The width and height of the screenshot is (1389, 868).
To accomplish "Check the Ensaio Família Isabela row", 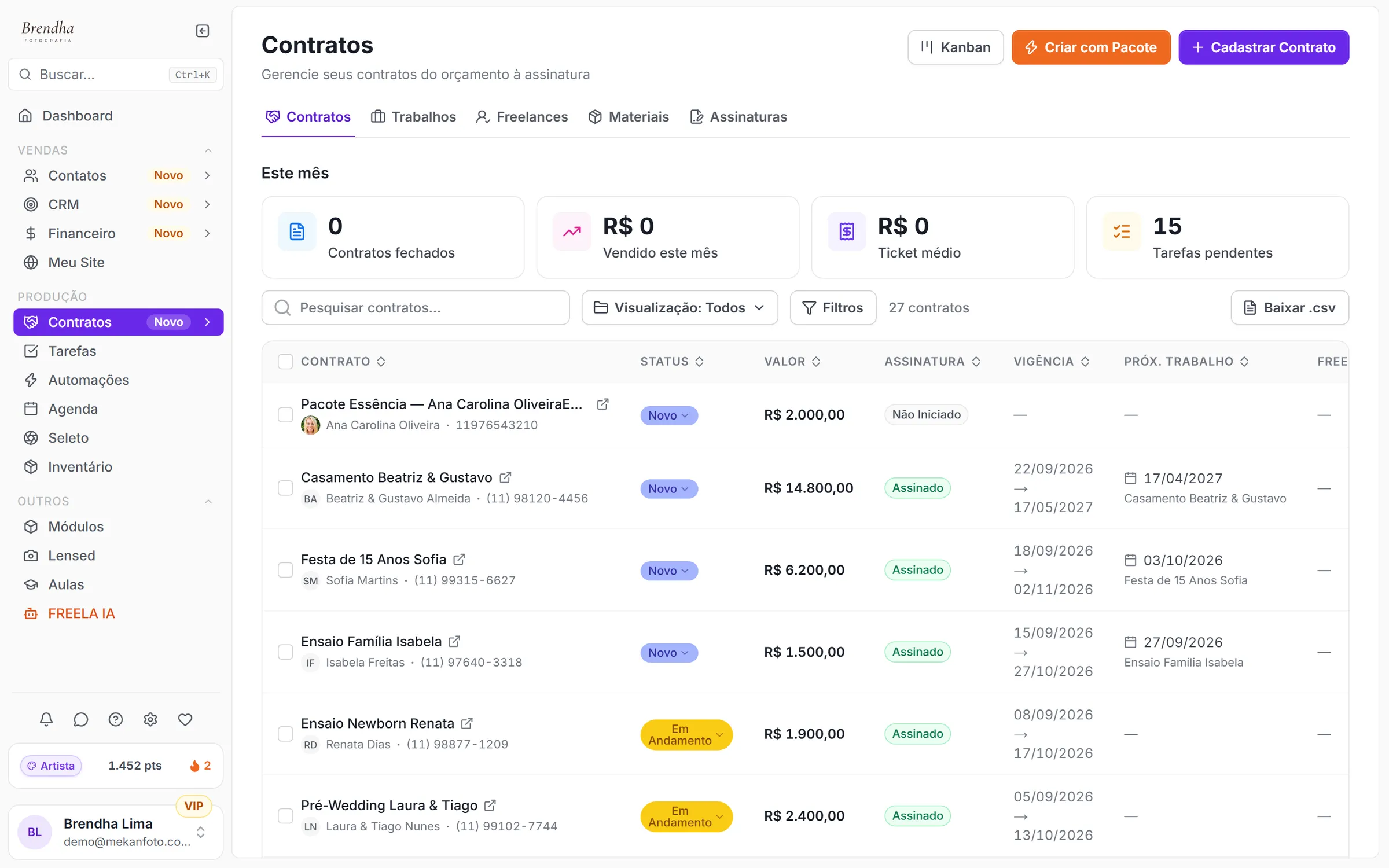I will (285, 652).
